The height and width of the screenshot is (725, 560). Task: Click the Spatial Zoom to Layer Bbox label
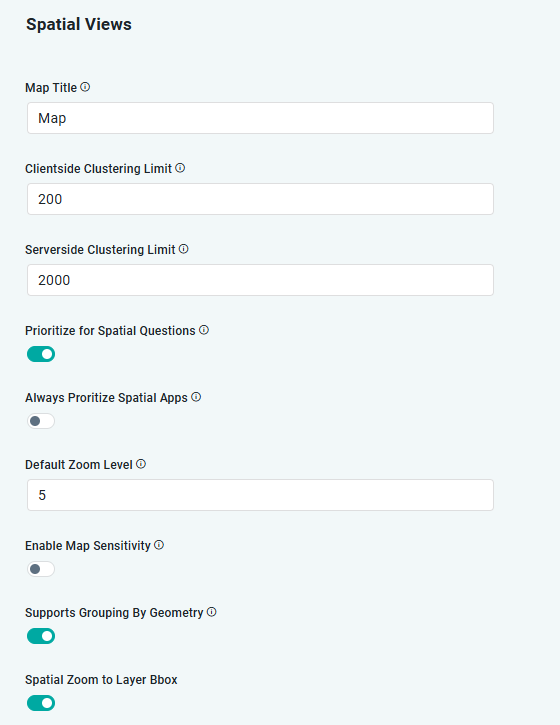101,680
